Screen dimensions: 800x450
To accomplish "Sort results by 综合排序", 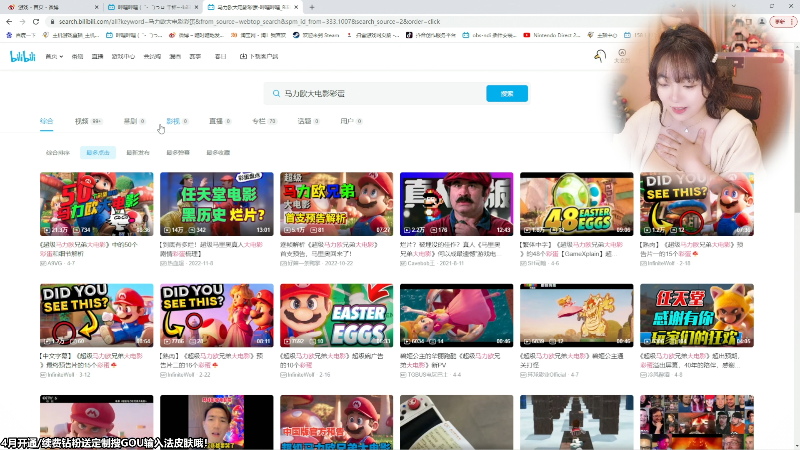I will (x=58, y=153).
